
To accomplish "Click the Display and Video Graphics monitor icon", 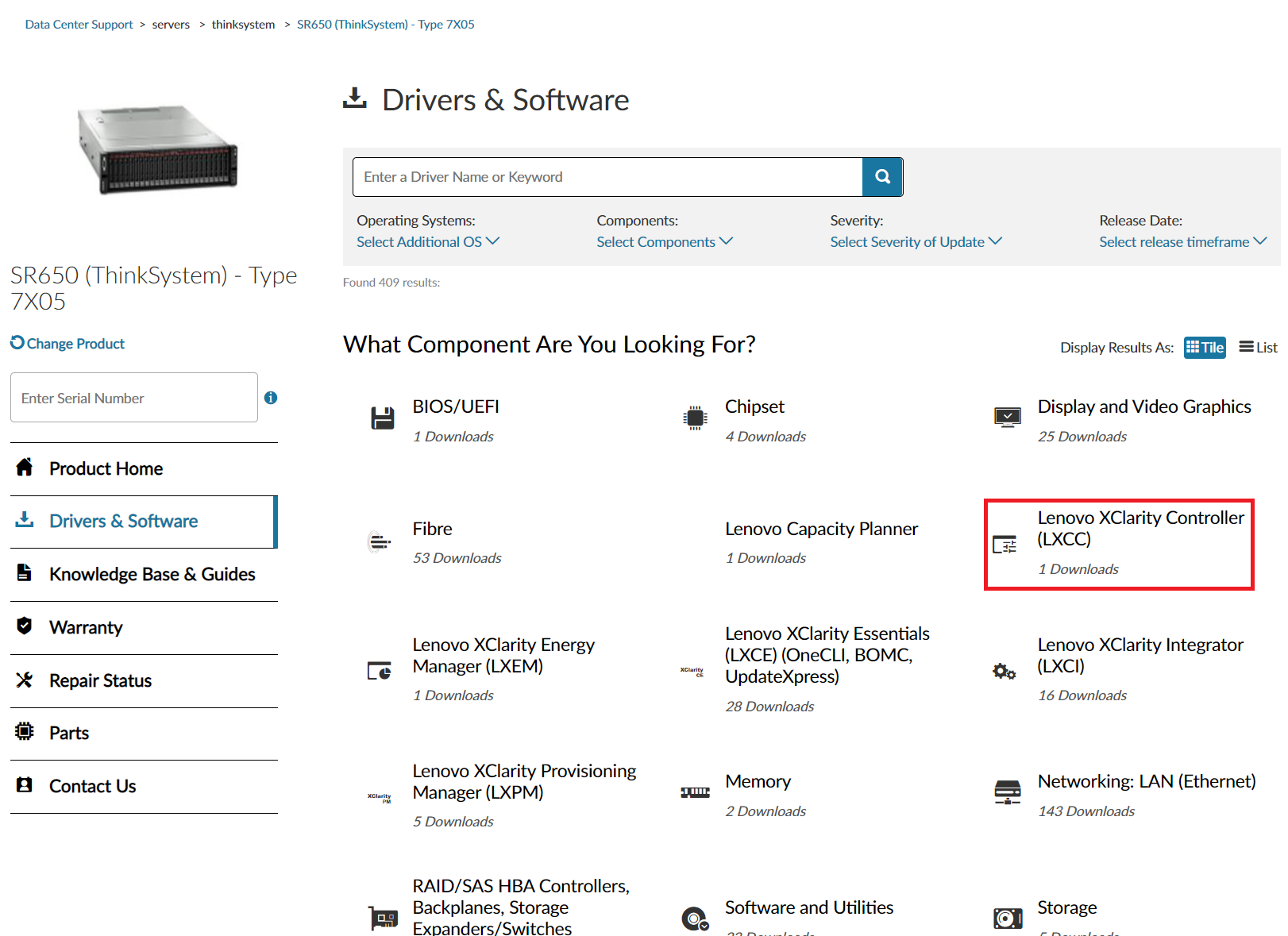I will click(x=1008, y=418).
